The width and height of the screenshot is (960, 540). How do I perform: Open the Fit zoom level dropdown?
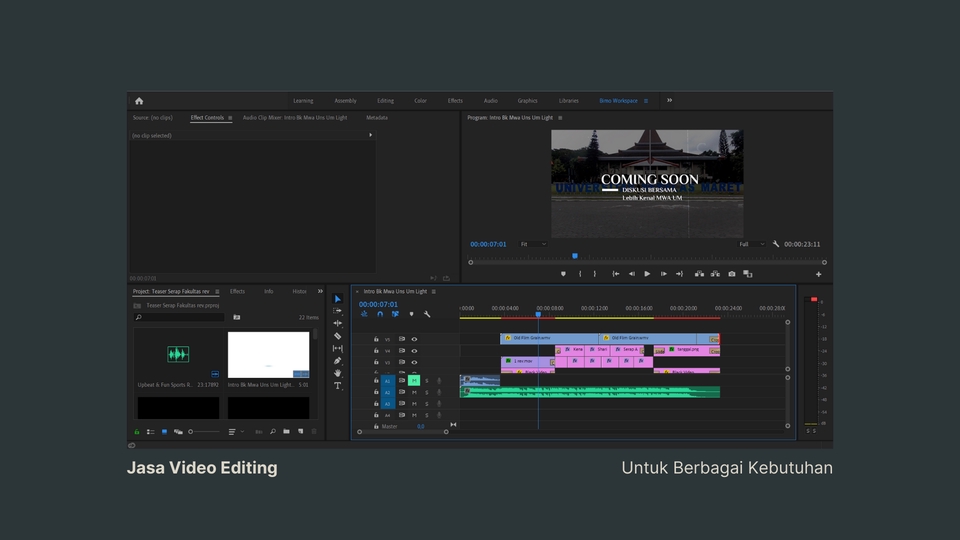click(x=533, y=244)
